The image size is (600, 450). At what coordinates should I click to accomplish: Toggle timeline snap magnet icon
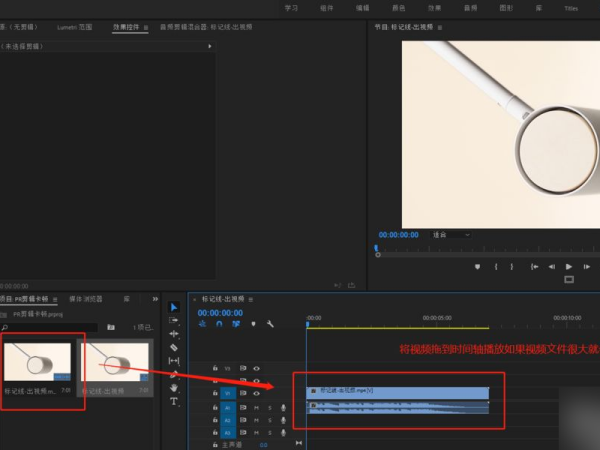[219, 323]
